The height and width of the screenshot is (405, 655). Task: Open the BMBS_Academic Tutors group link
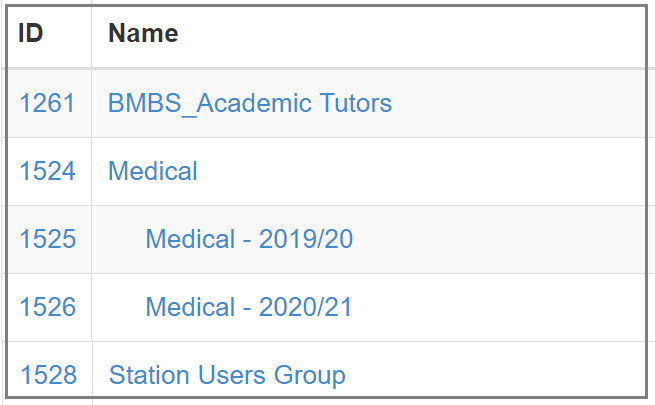point(250,103)
